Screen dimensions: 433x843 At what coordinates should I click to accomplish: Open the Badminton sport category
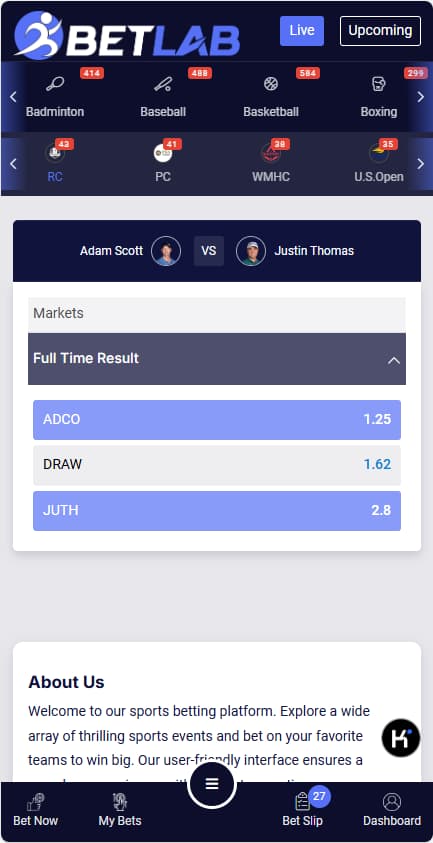click(x=55, y=97)
